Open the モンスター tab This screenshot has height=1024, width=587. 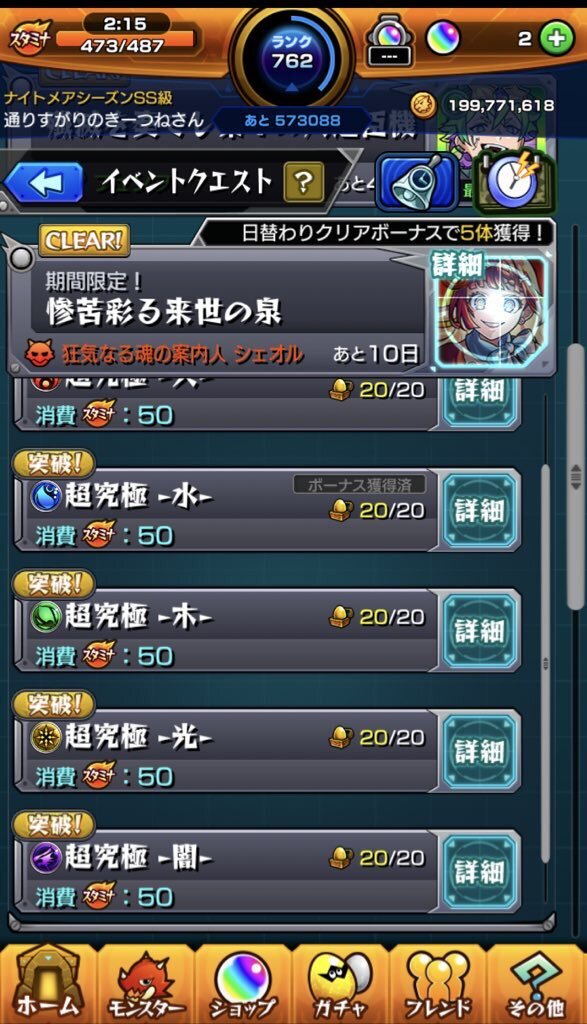146,985
